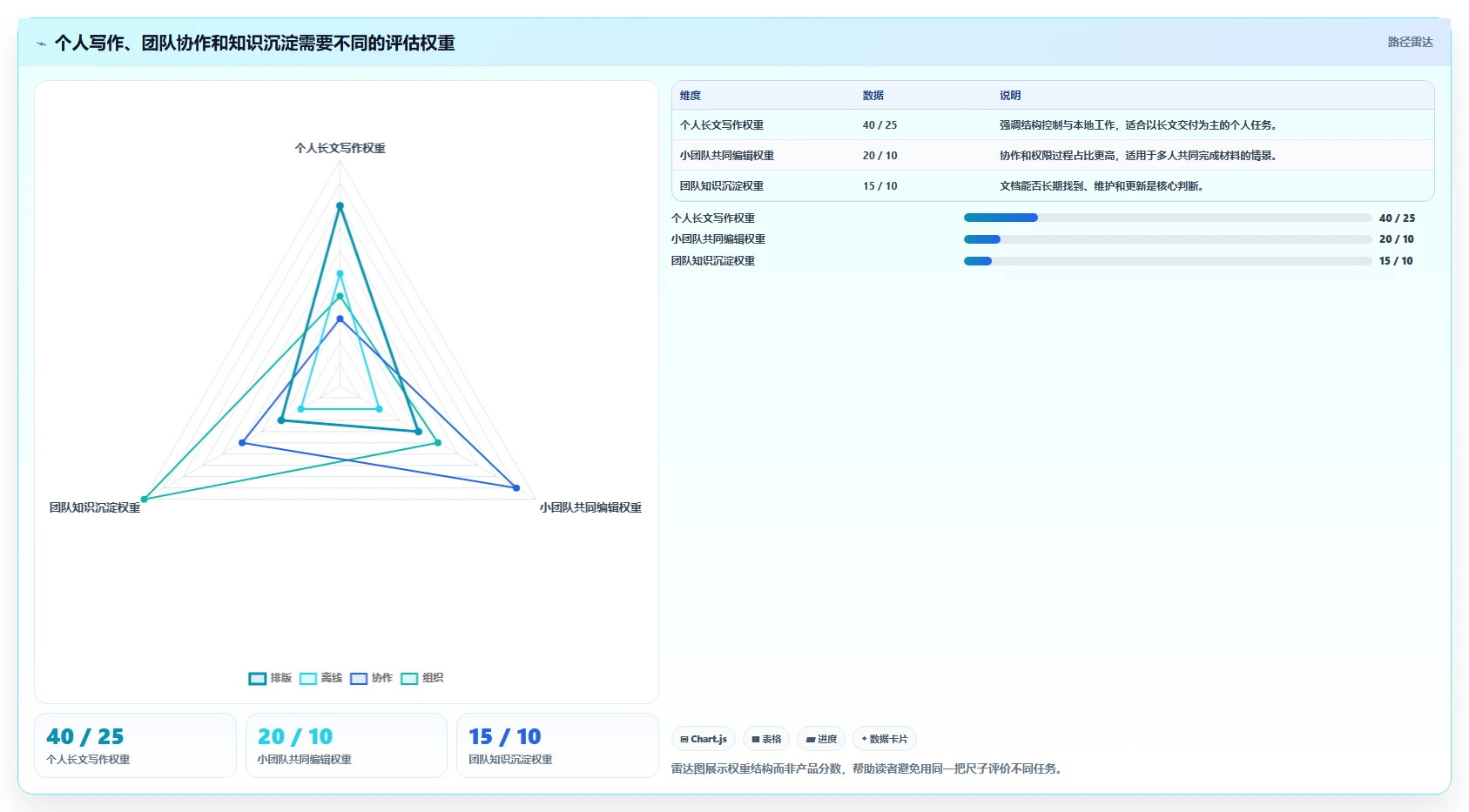Click the title 个人写作、团队协作和知识沉淀需要不同的评估权重
This screenshot has width=1469, height=812.
coord(254,43)
